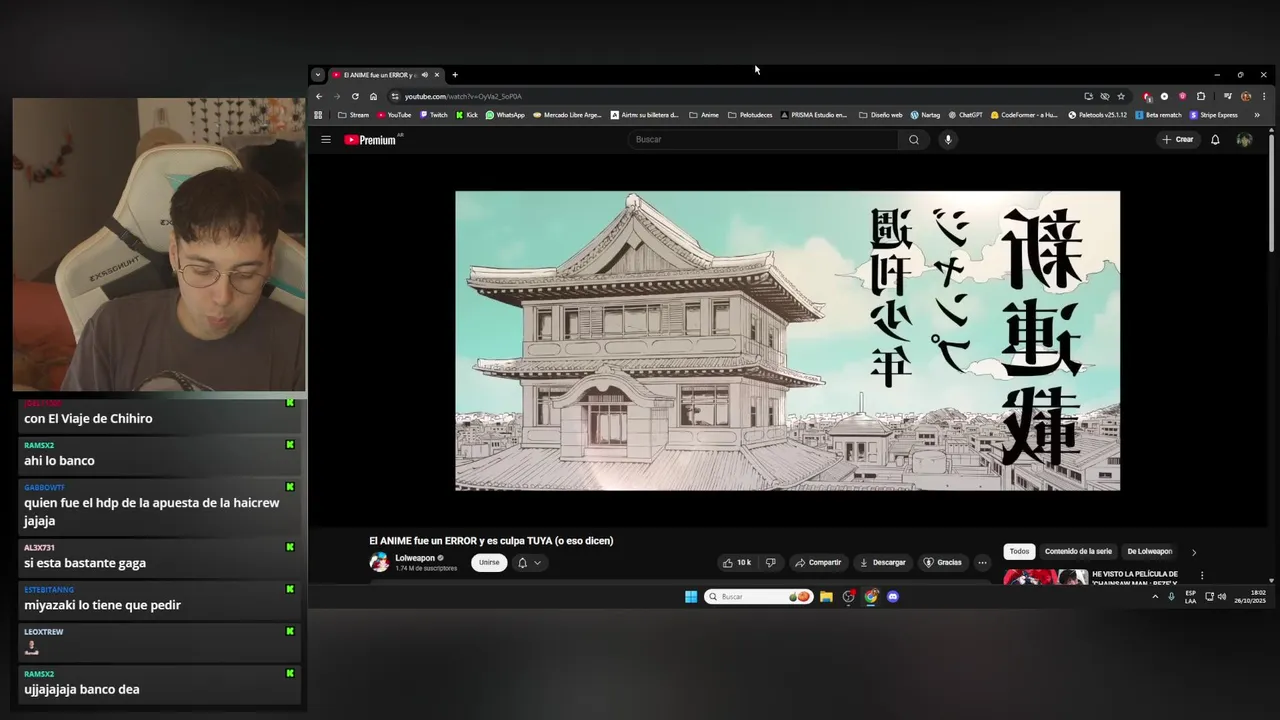1280x720 pixels.
Task: Expand the Pelotudeces bookmarks folder
Action: click(x=750, y=115)
